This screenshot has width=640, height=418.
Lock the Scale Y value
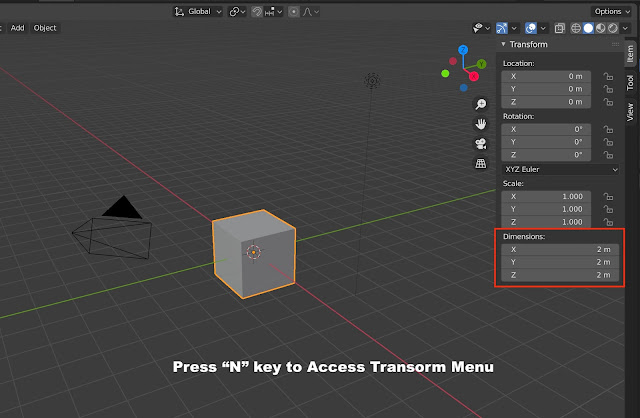point(608,209)
